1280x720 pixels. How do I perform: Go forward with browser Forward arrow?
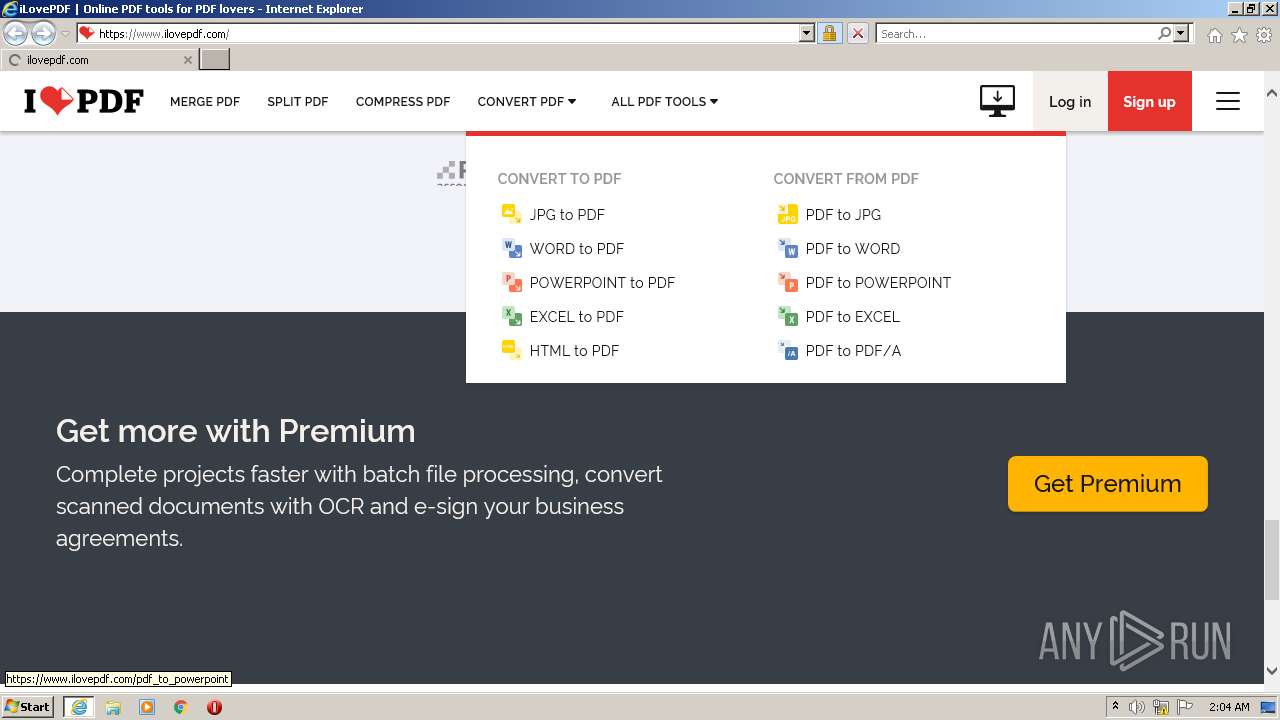[43, 33]
